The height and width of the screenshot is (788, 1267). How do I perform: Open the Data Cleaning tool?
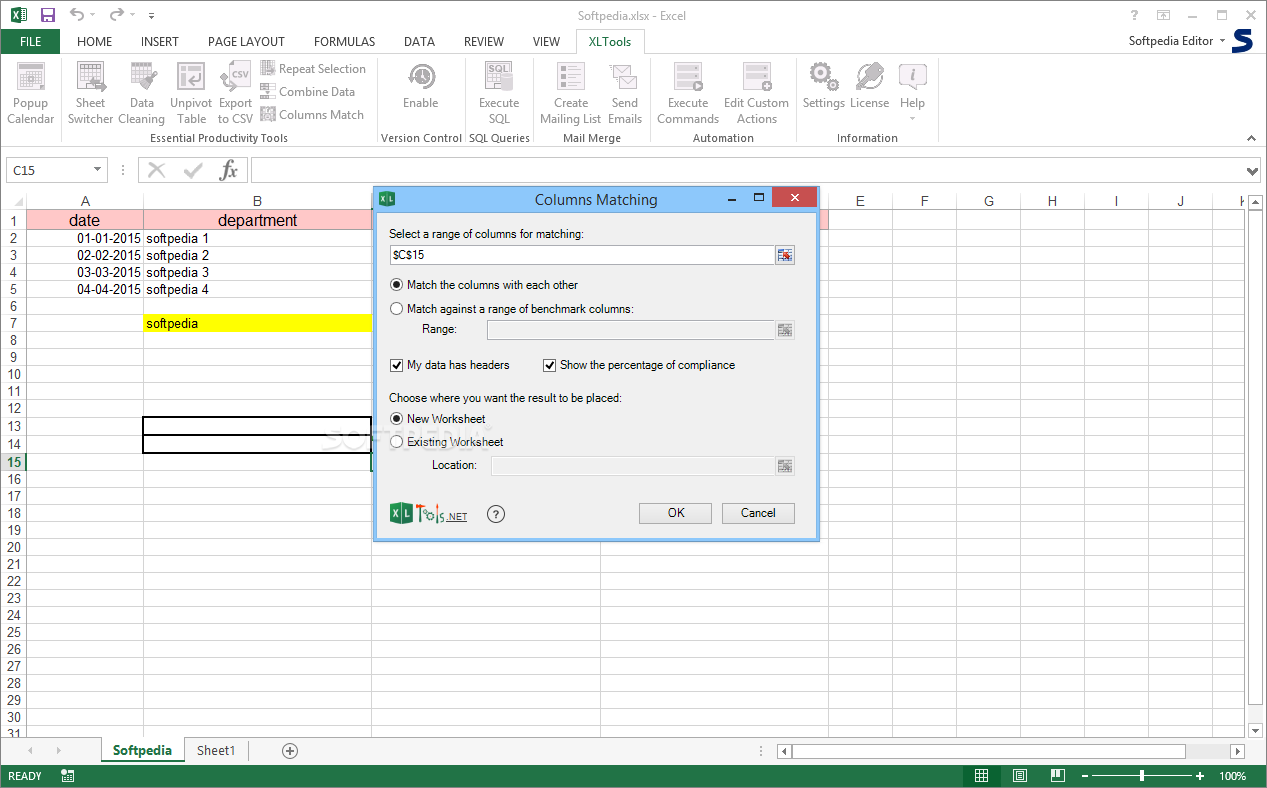(x=142, y=93)
